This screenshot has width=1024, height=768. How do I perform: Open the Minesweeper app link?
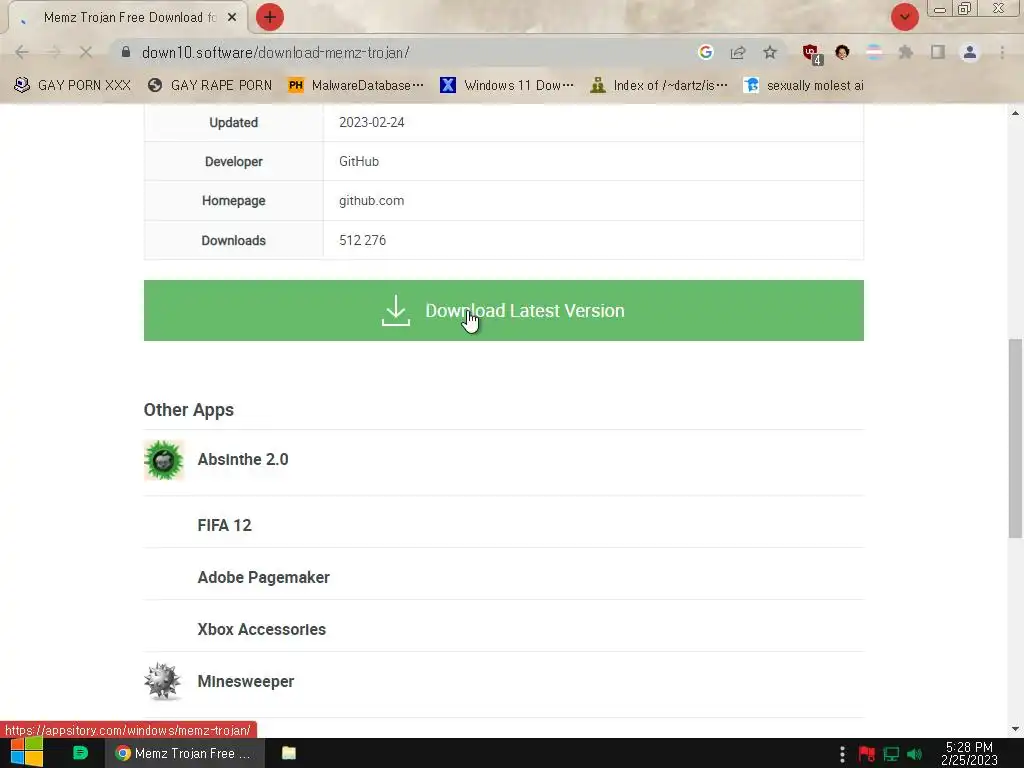(x=246, y=681)
